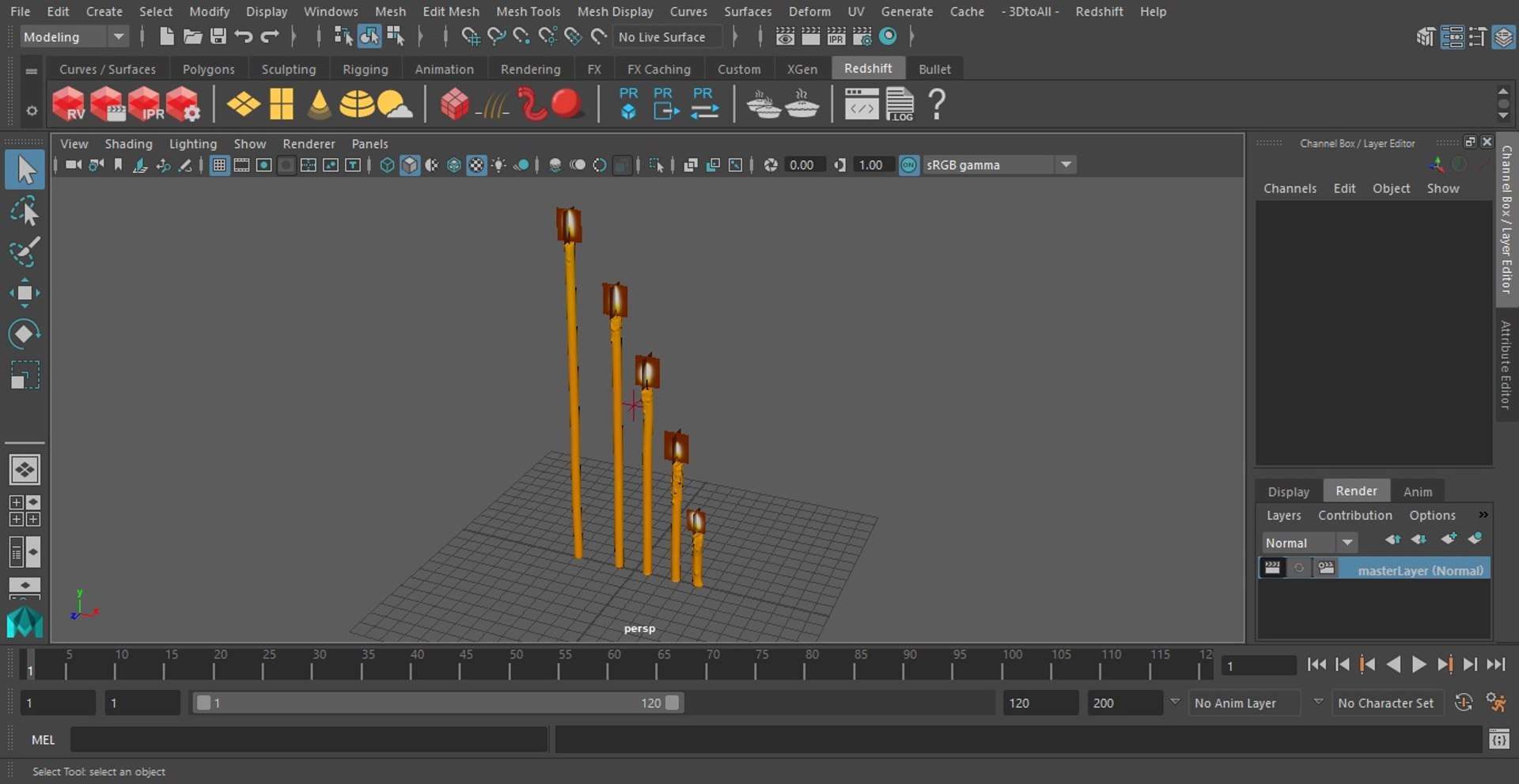
Task: Click the Play forwards button
Action: click(x=1419, y=665)
